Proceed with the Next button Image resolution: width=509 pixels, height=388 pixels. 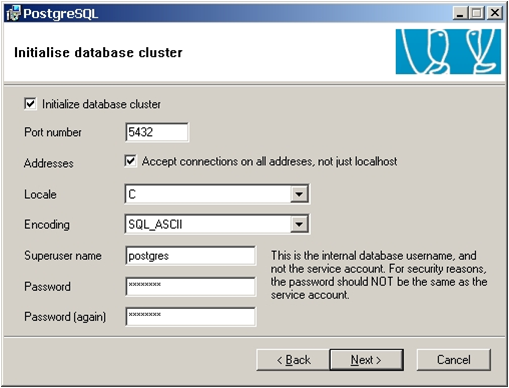point(366,360)
